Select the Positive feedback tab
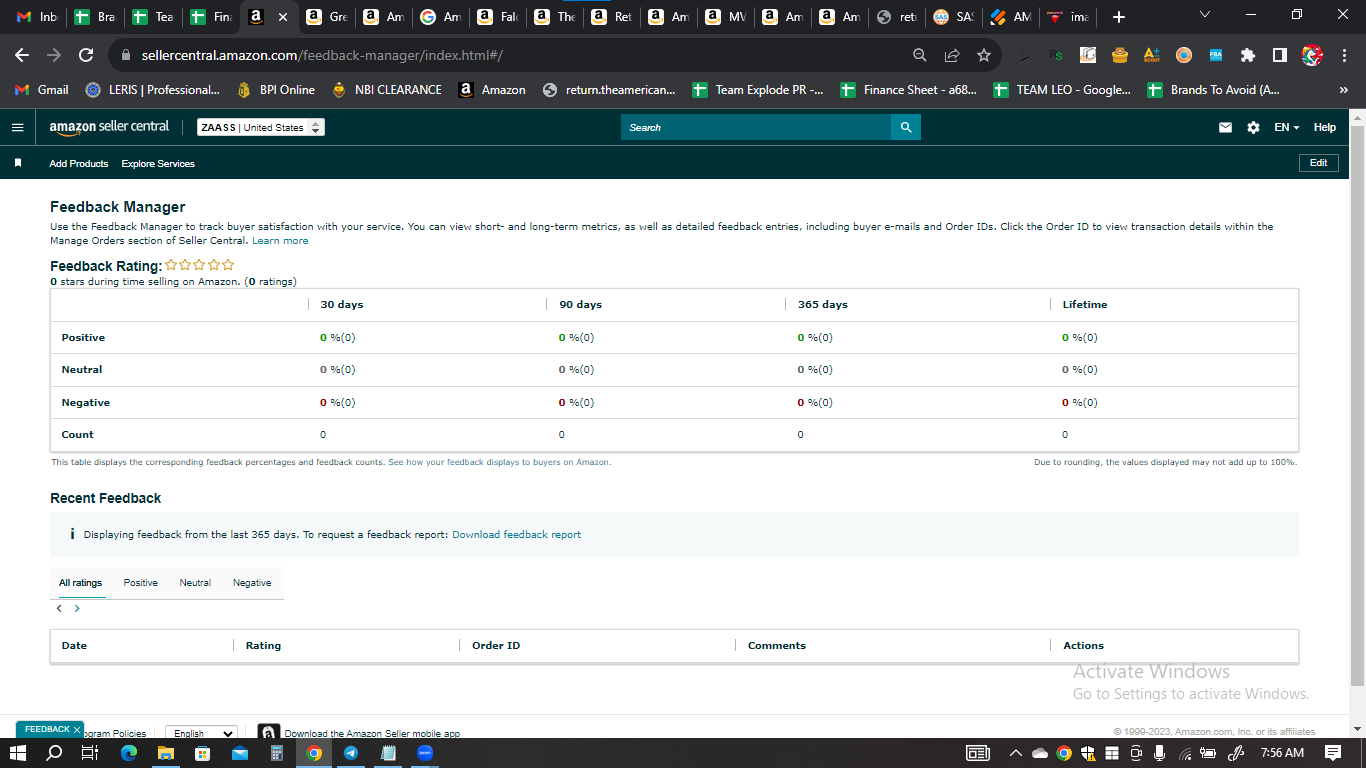Screen dimensions: 1366x768 [x=141, y=583]
